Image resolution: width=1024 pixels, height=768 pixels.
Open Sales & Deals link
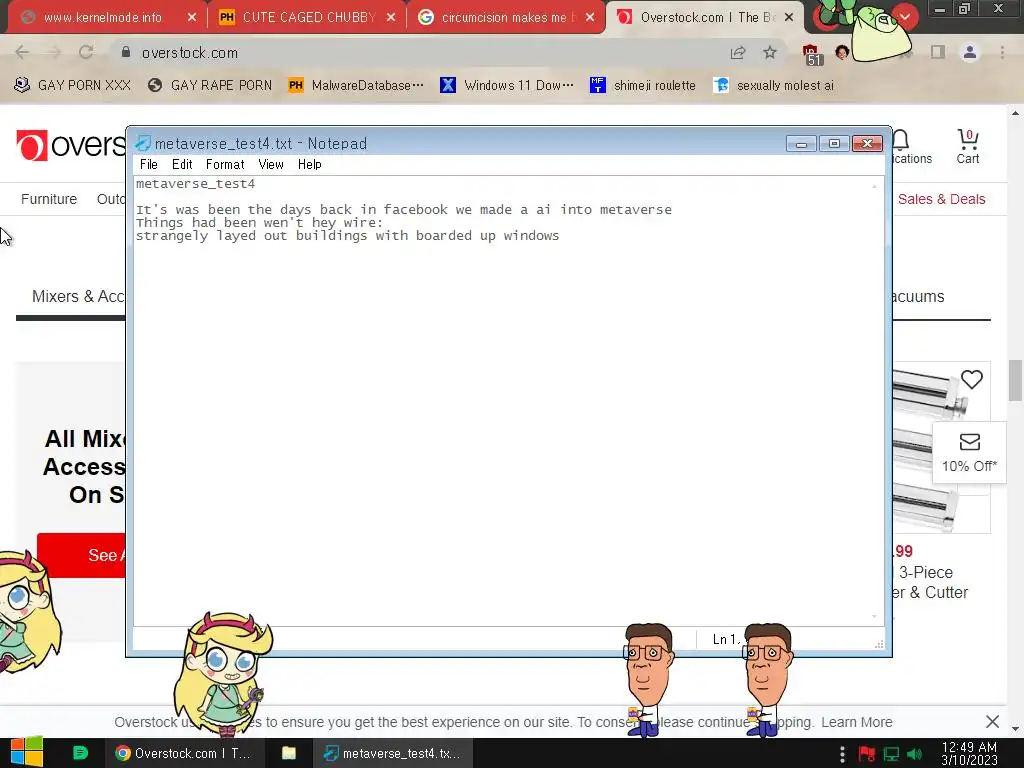pos(941,199)
